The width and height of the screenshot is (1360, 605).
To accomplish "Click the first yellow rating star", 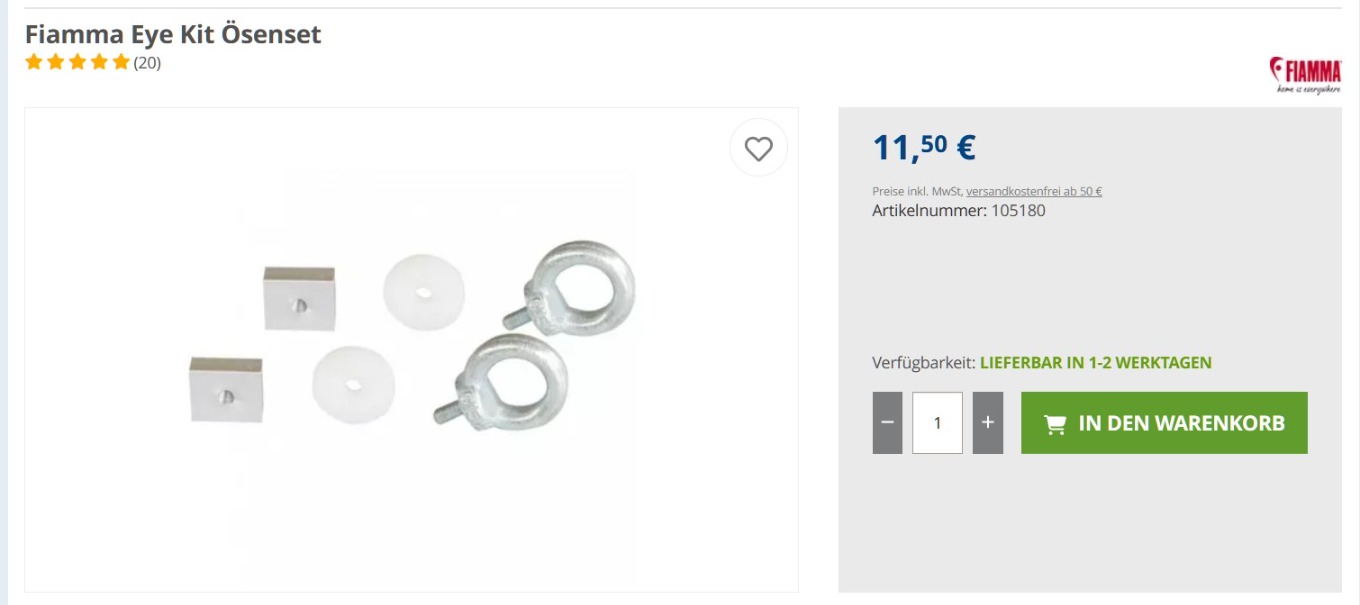I will 34,62.
